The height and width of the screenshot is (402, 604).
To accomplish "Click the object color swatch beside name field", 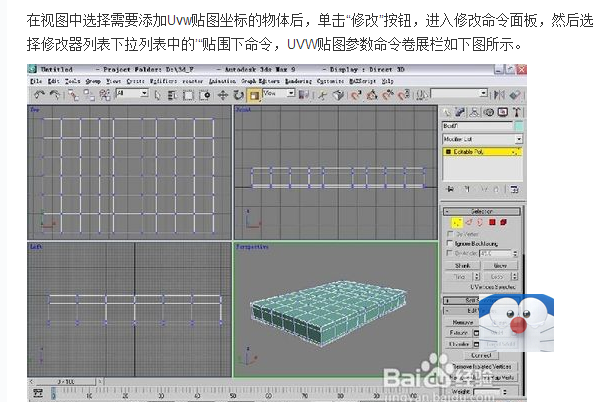I will click(x=518, y=126).
